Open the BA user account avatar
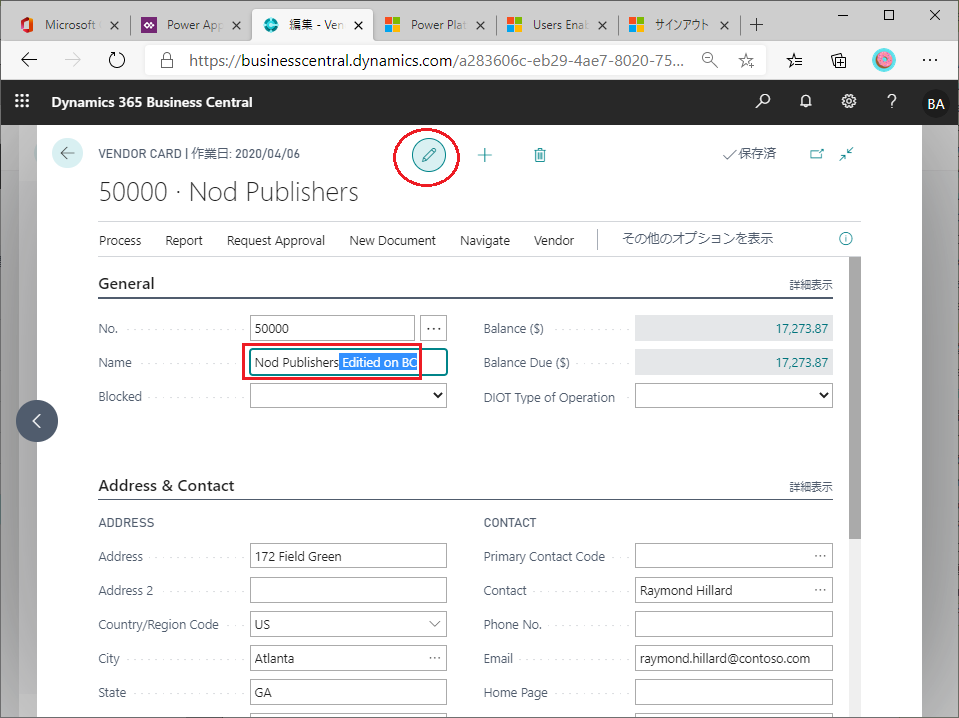Image resolution: width=959 pixels, height=718 pixels. pyautogui.click(x=936, y=103)
